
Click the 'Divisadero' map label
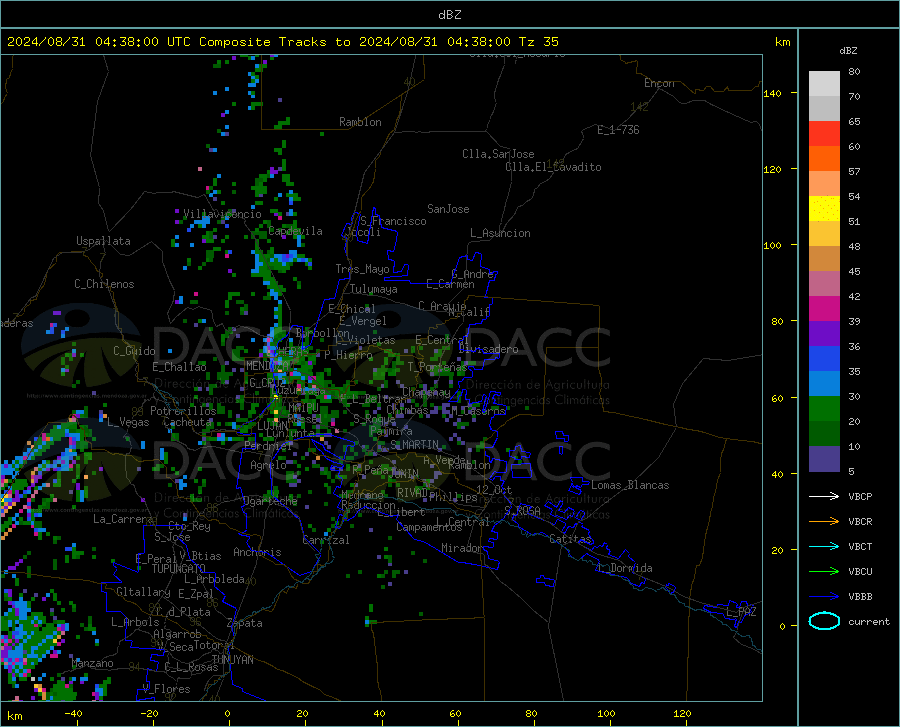(x=488, y=349)
